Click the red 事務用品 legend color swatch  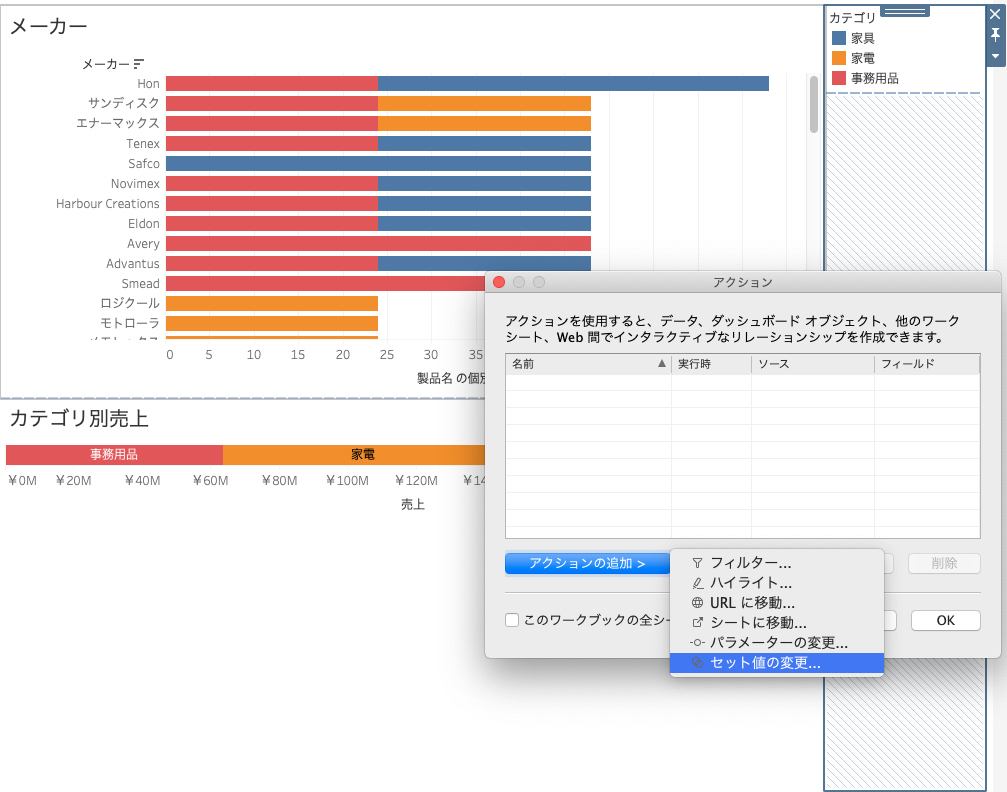click(x=839, y=78)
